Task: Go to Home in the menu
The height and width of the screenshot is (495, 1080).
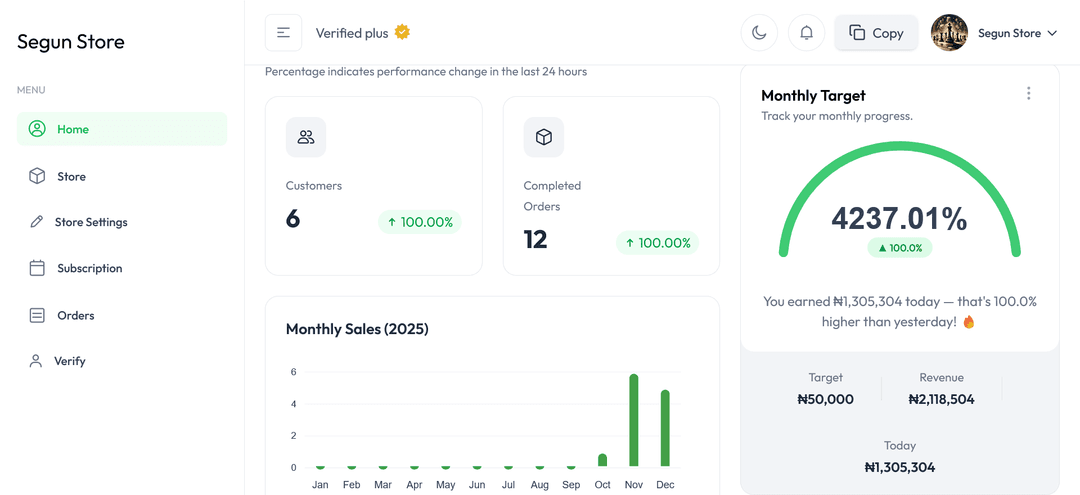Action: click(x=122, y=129)
